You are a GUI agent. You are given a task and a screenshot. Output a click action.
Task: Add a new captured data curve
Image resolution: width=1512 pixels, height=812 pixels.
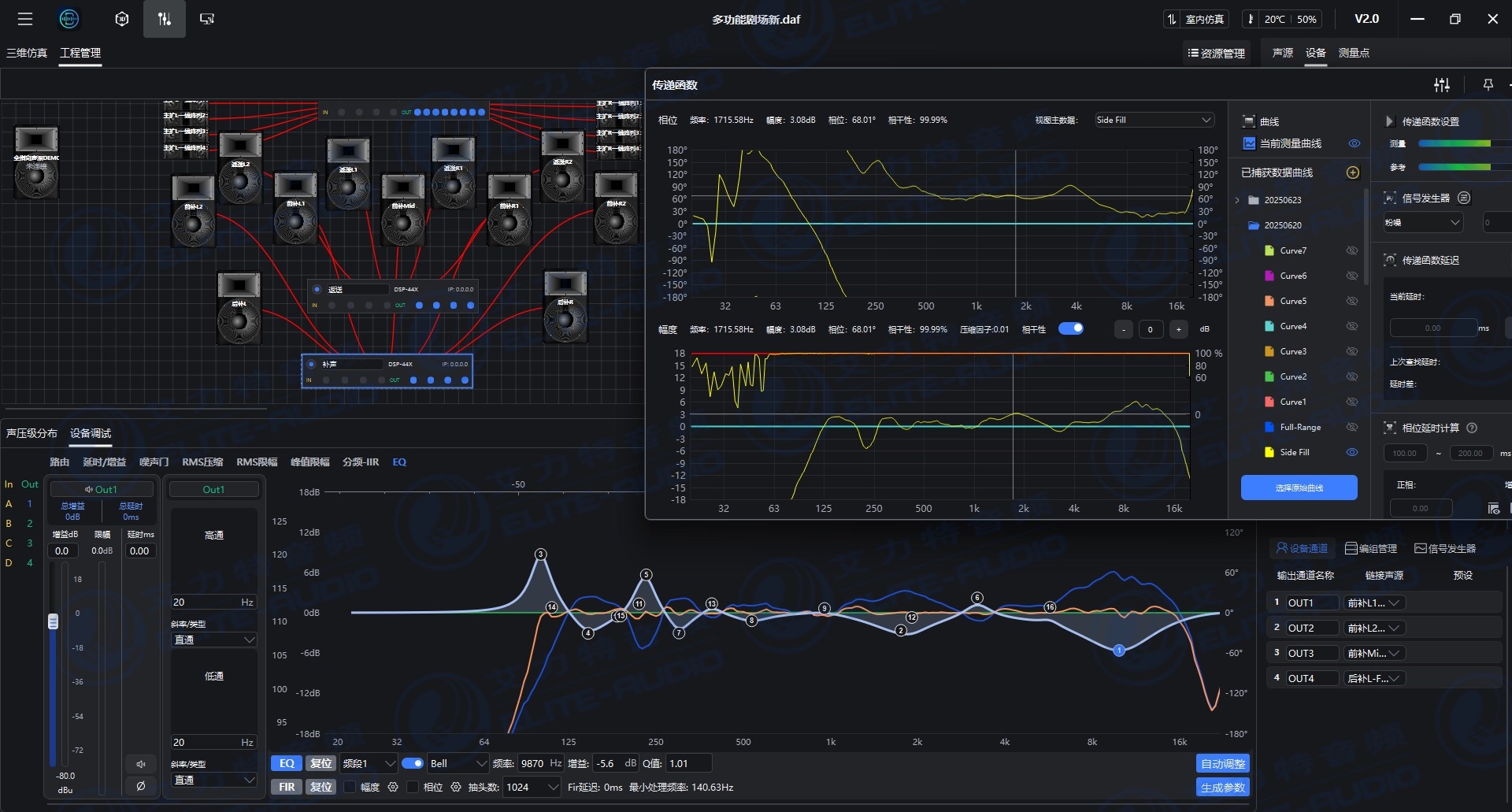[x=1352, y=172]
